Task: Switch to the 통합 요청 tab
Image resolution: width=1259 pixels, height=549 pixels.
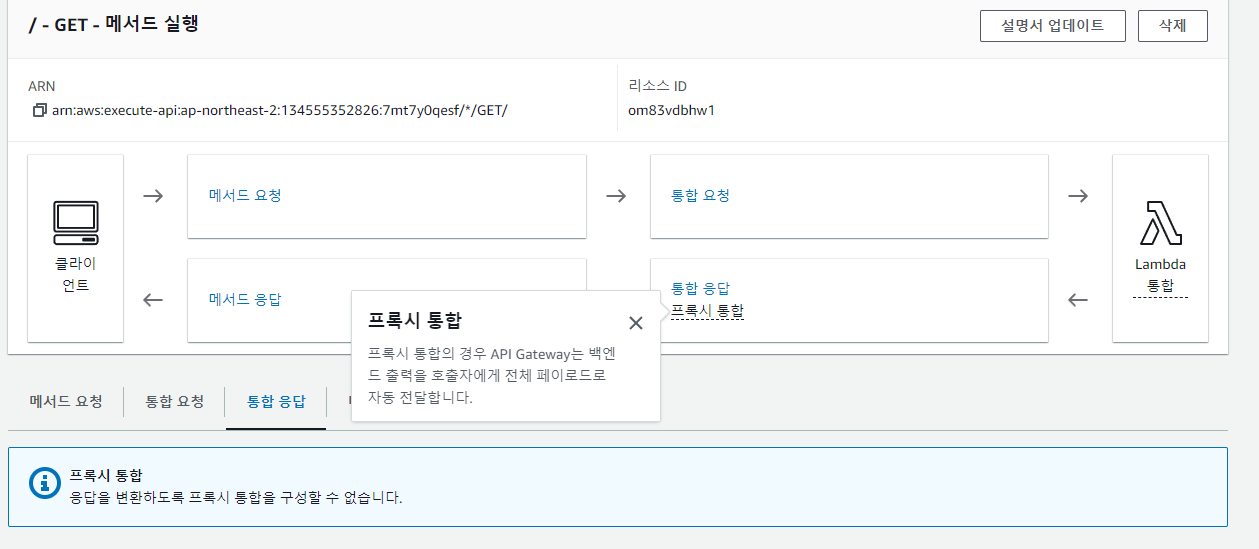Action: [175, 401]
